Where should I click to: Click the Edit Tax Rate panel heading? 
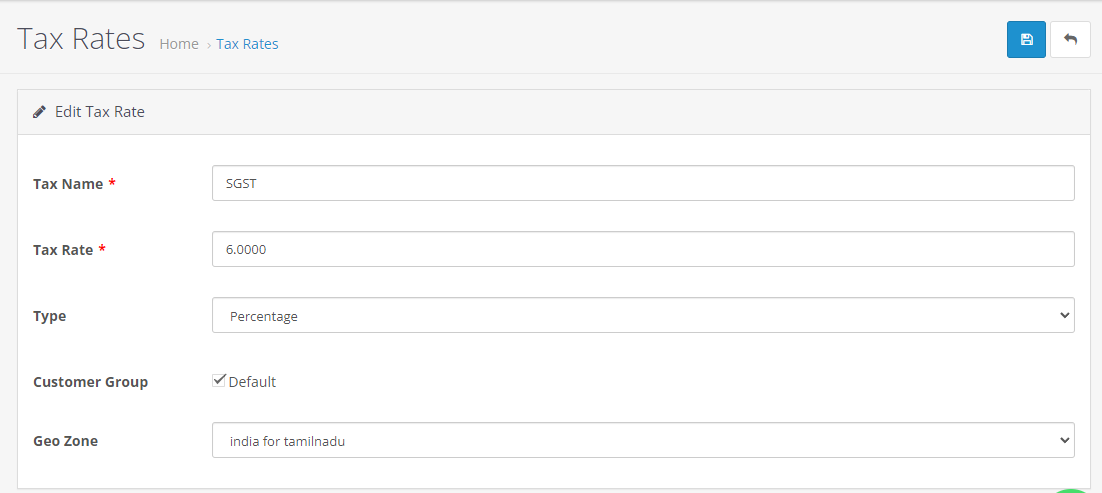coord(100,112)
